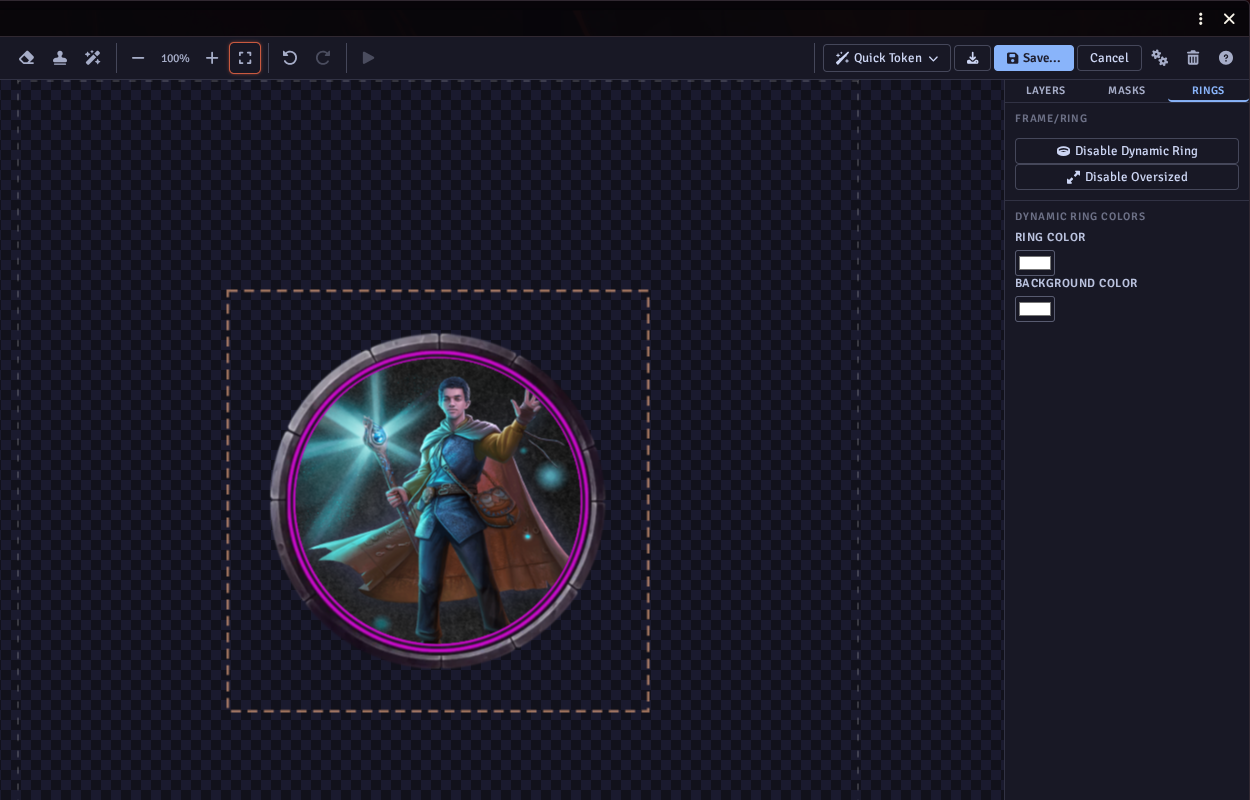Click the Save... button

pos(1034,58)
